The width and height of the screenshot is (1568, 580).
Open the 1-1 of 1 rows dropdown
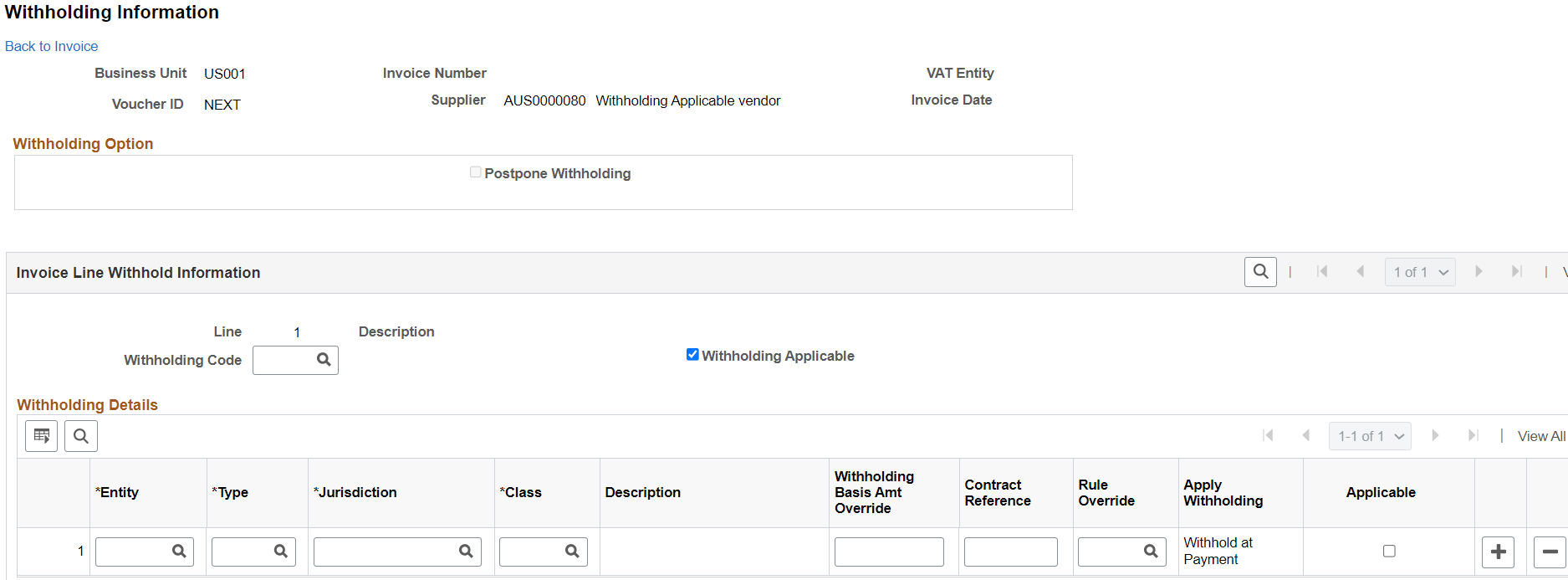(x=1370, y=436)
